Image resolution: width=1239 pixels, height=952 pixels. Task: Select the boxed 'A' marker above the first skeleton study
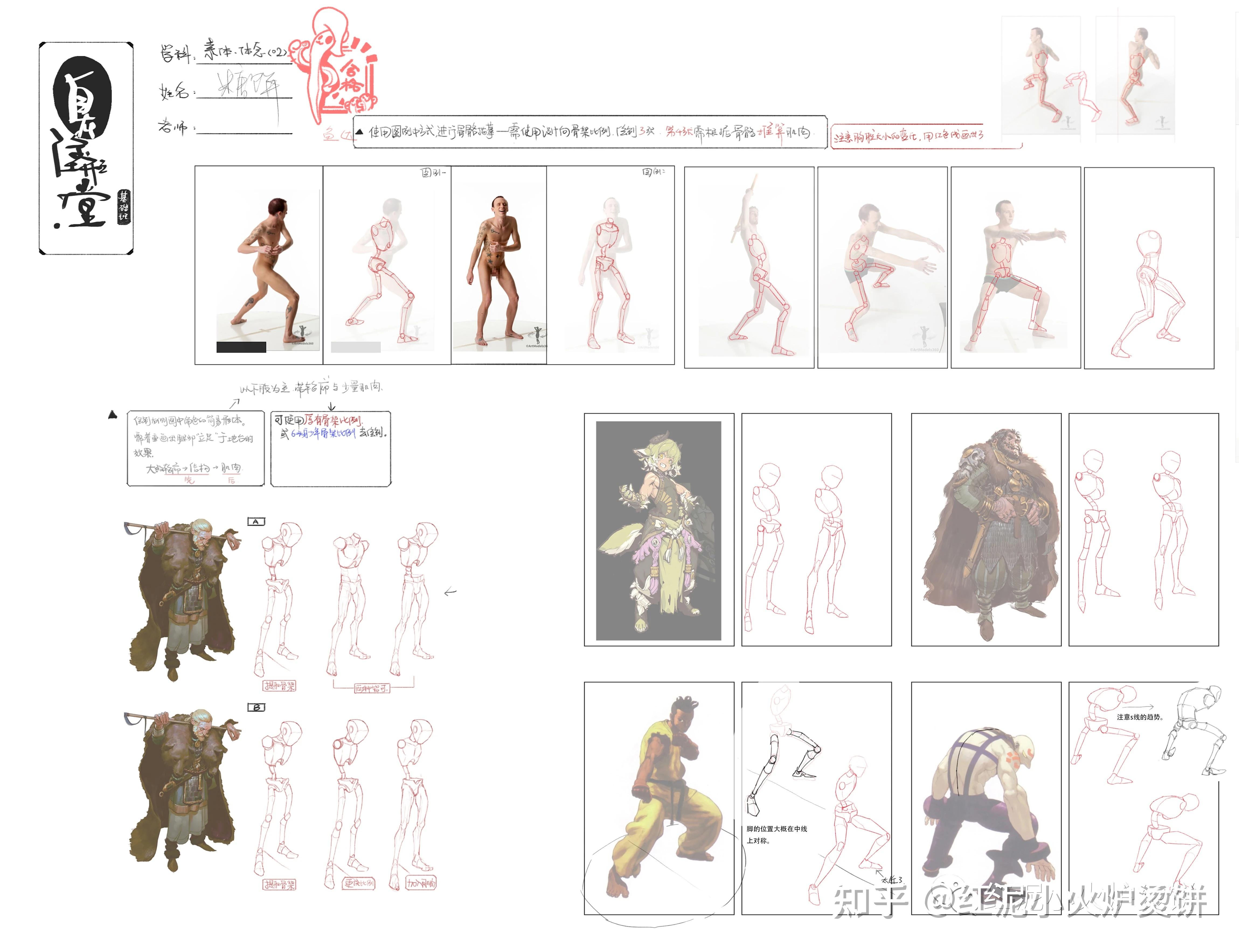click(x=256, y=521)
